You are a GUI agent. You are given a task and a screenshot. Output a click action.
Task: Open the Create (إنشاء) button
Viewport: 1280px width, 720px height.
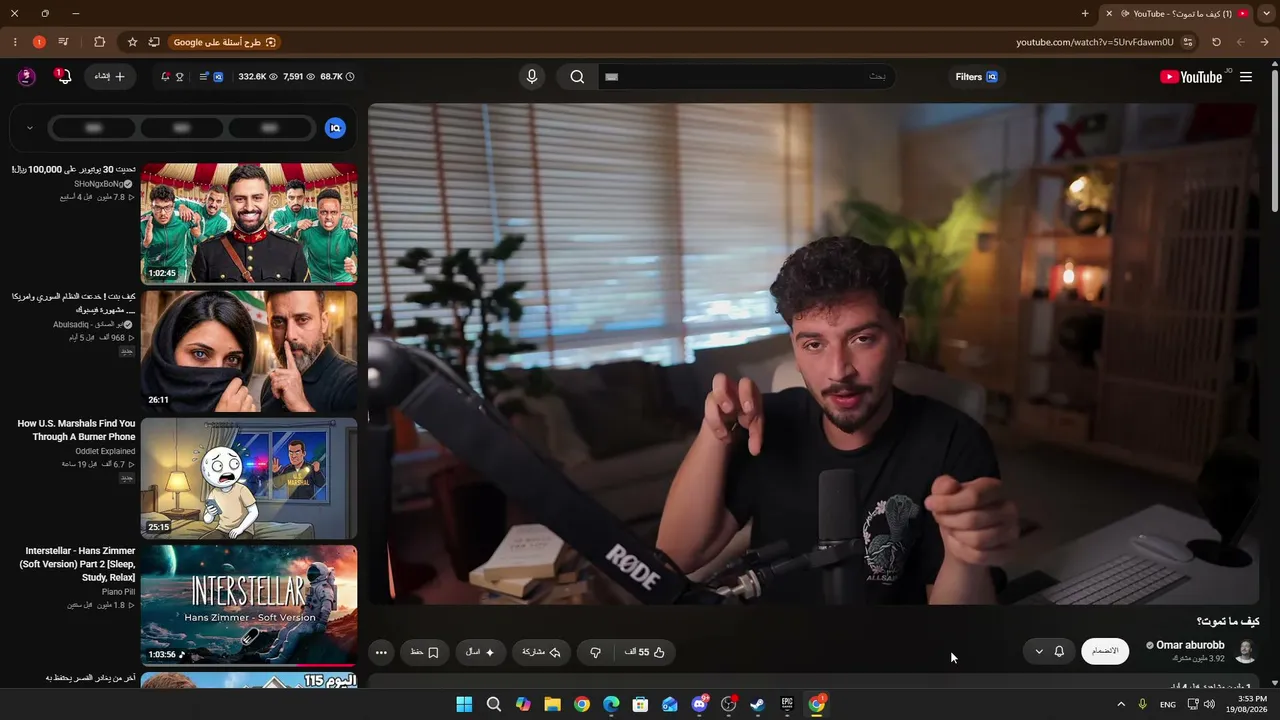[110, 77]
